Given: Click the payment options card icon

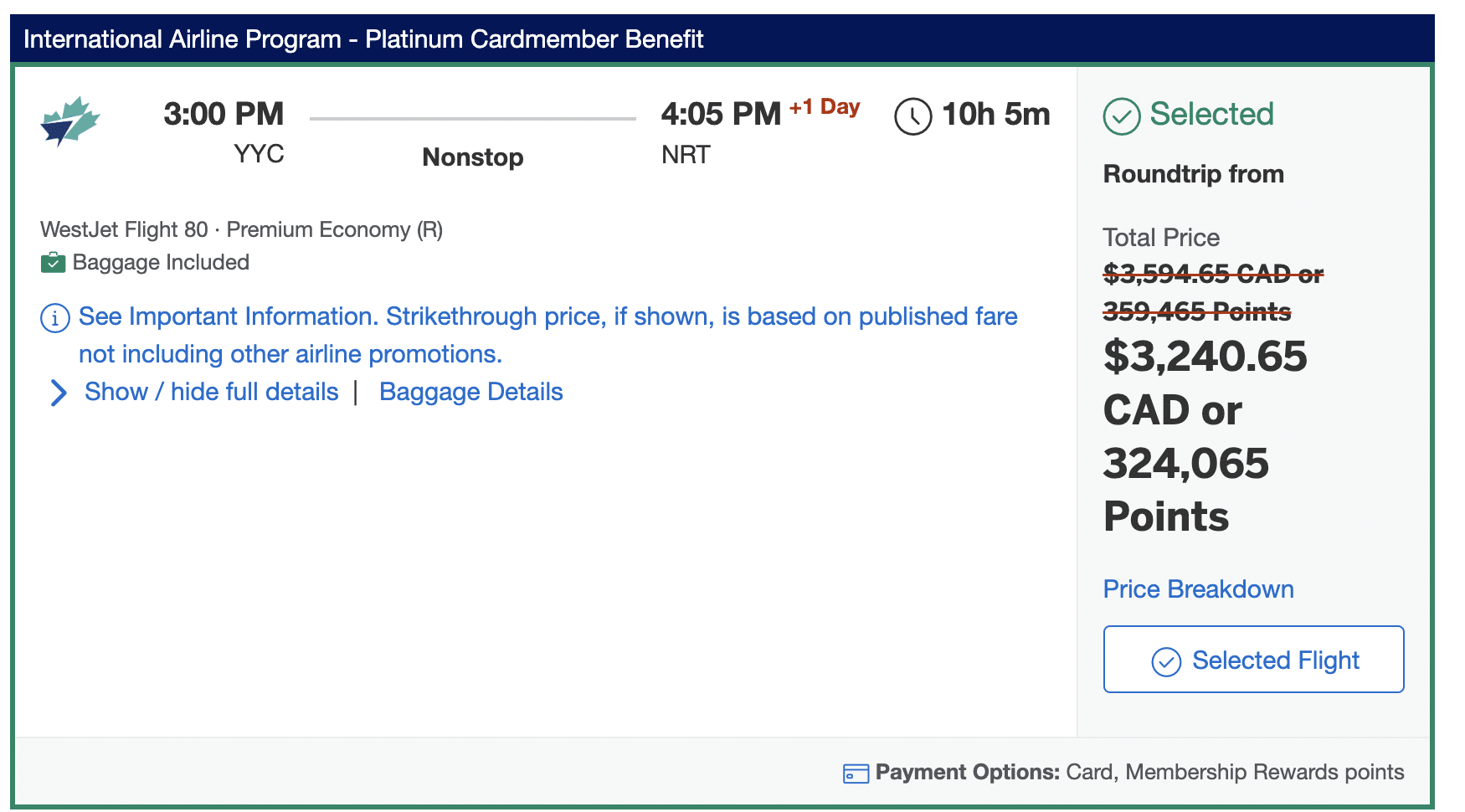Looking at the screenshot, I should pyautogui.click(x=856, y=773).
